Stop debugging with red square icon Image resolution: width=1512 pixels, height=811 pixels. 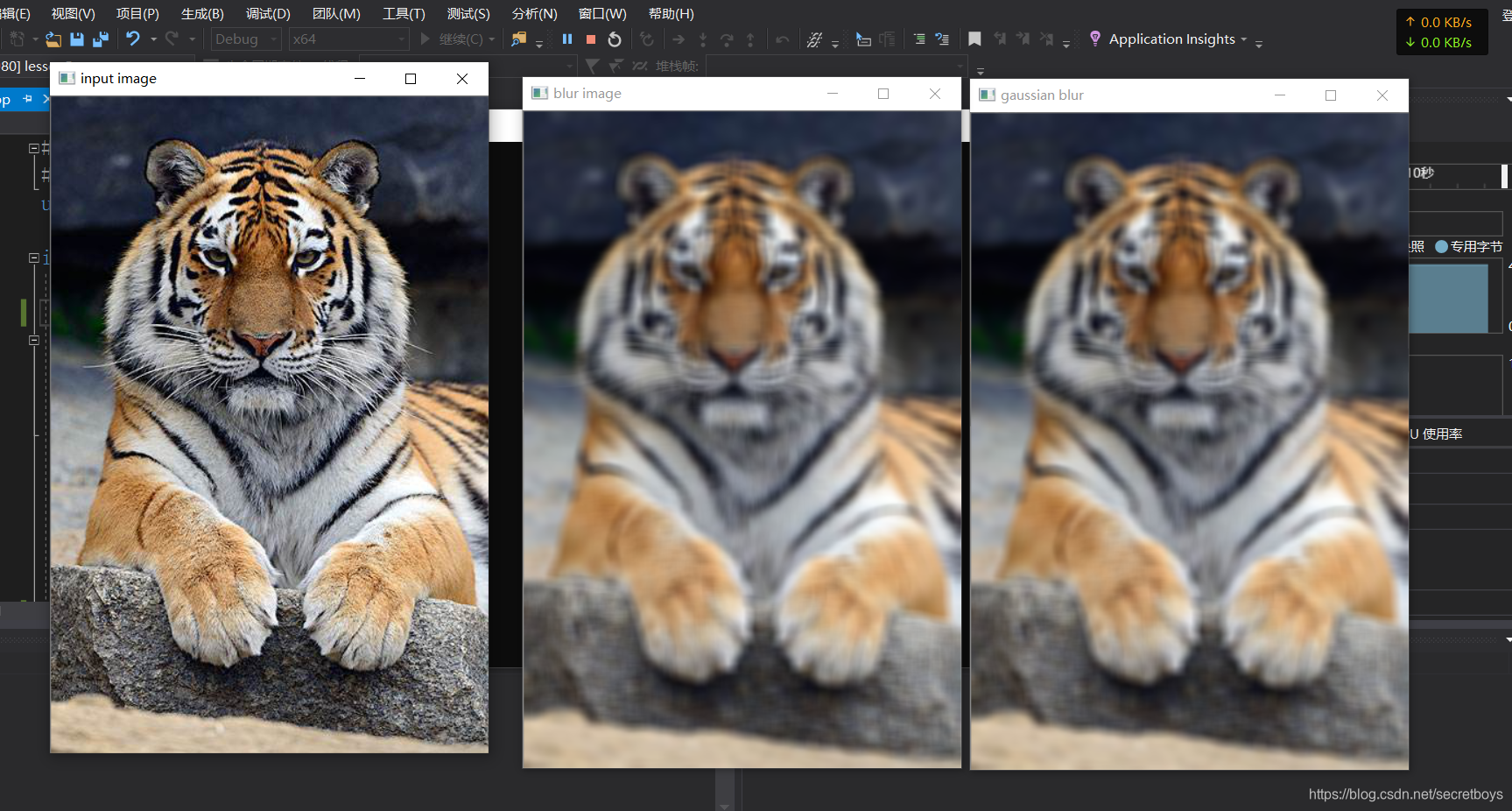click(x=591, y=39)
